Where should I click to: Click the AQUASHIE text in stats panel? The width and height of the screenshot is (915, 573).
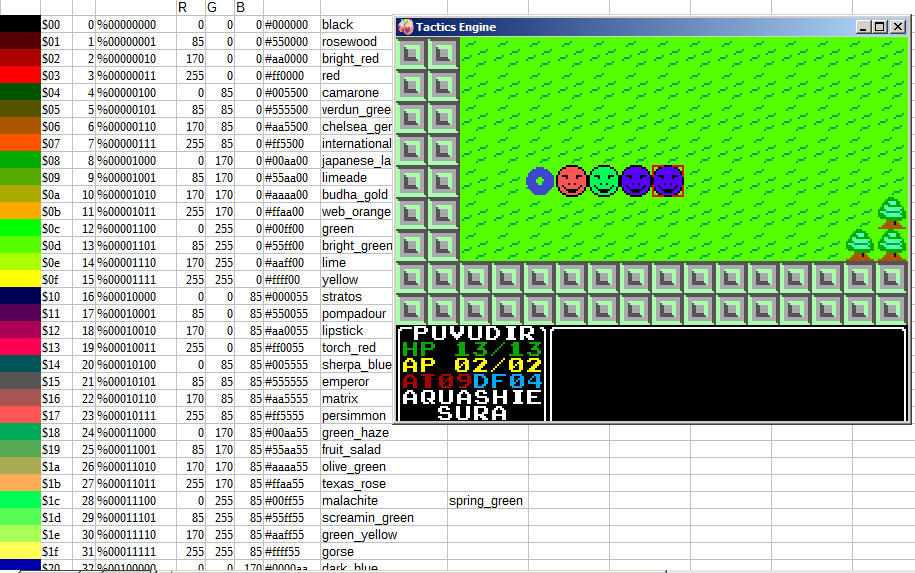pos(472,397)
